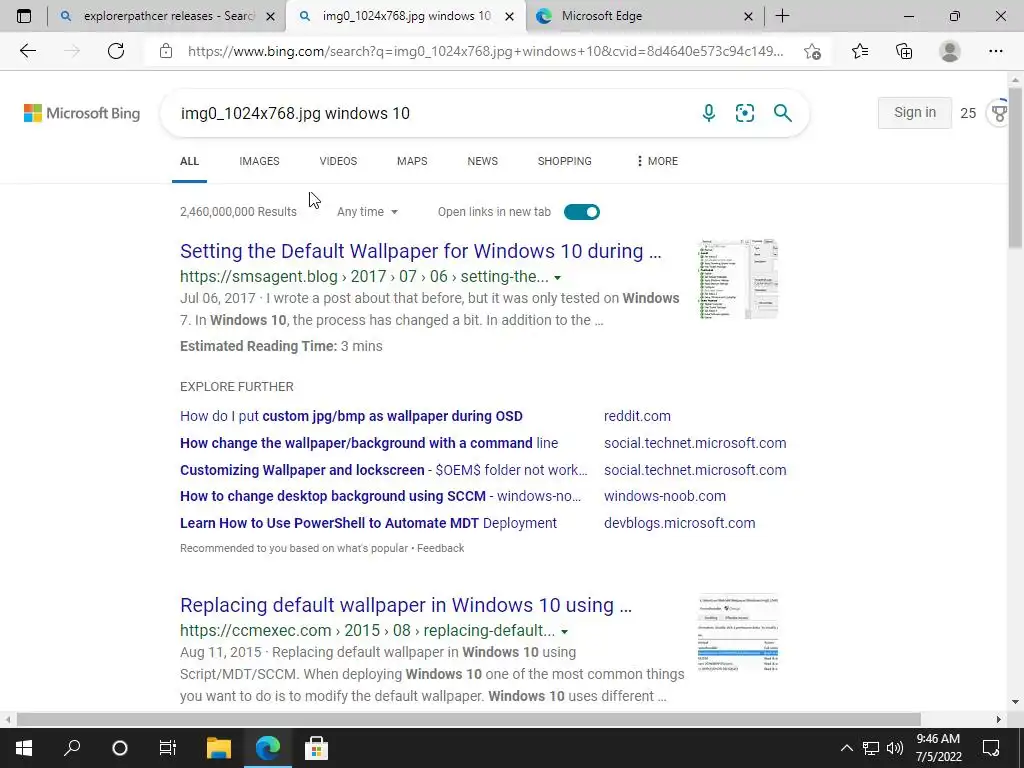The image size is (1024, 768).
Task: Open visual search camera icon
Action: click(744, 113)
